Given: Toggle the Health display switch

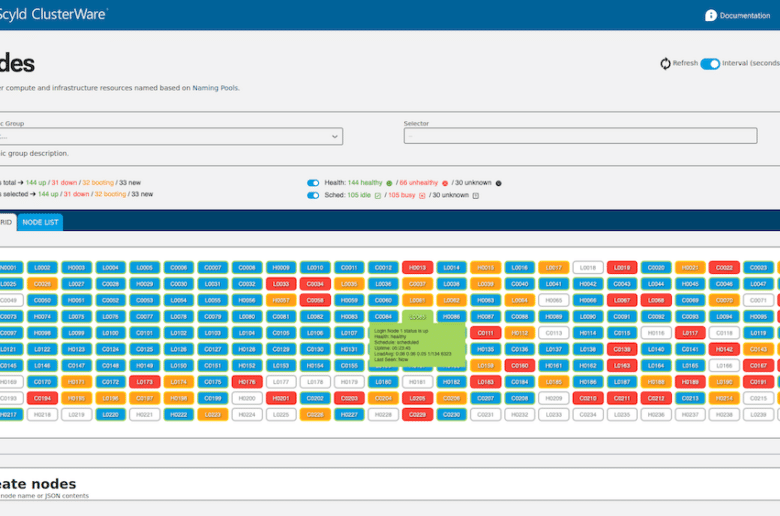Looking at the screenshot, I should click(313, 183).
